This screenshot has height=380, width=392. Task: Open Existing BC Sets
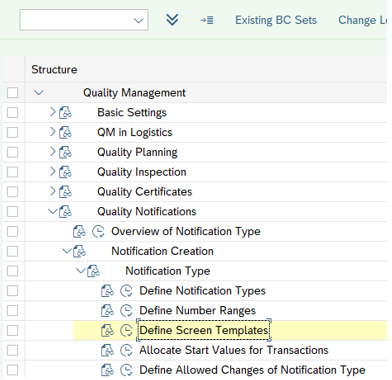point(276,20)
